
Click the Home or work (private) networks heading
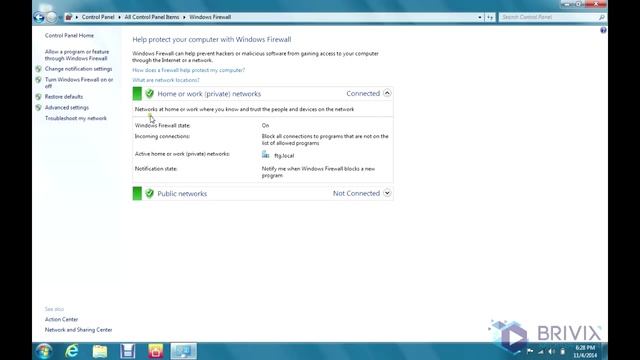coord(209,93)
